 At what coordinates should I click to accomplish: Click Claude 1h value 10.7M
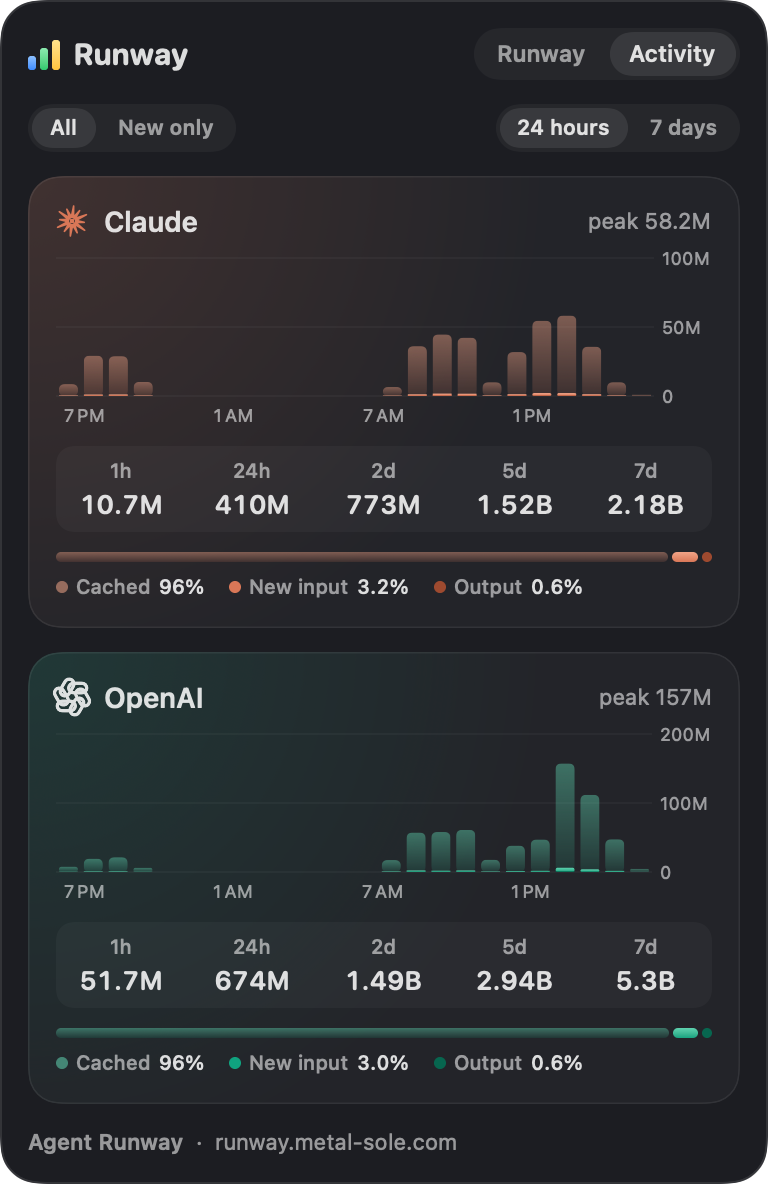point(121,504)
